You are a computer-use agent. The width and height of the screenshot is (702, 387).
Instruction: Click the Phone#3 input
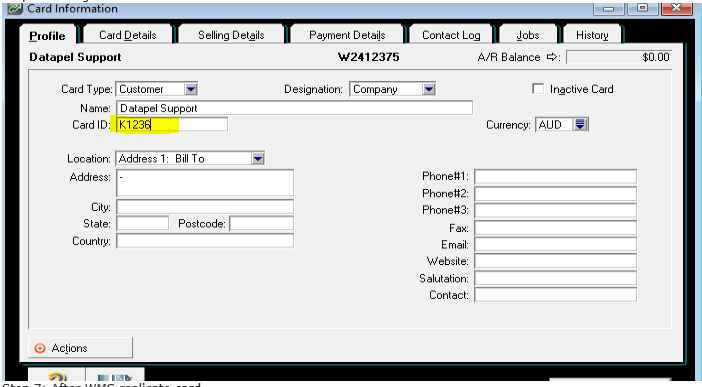pos(556,210)
